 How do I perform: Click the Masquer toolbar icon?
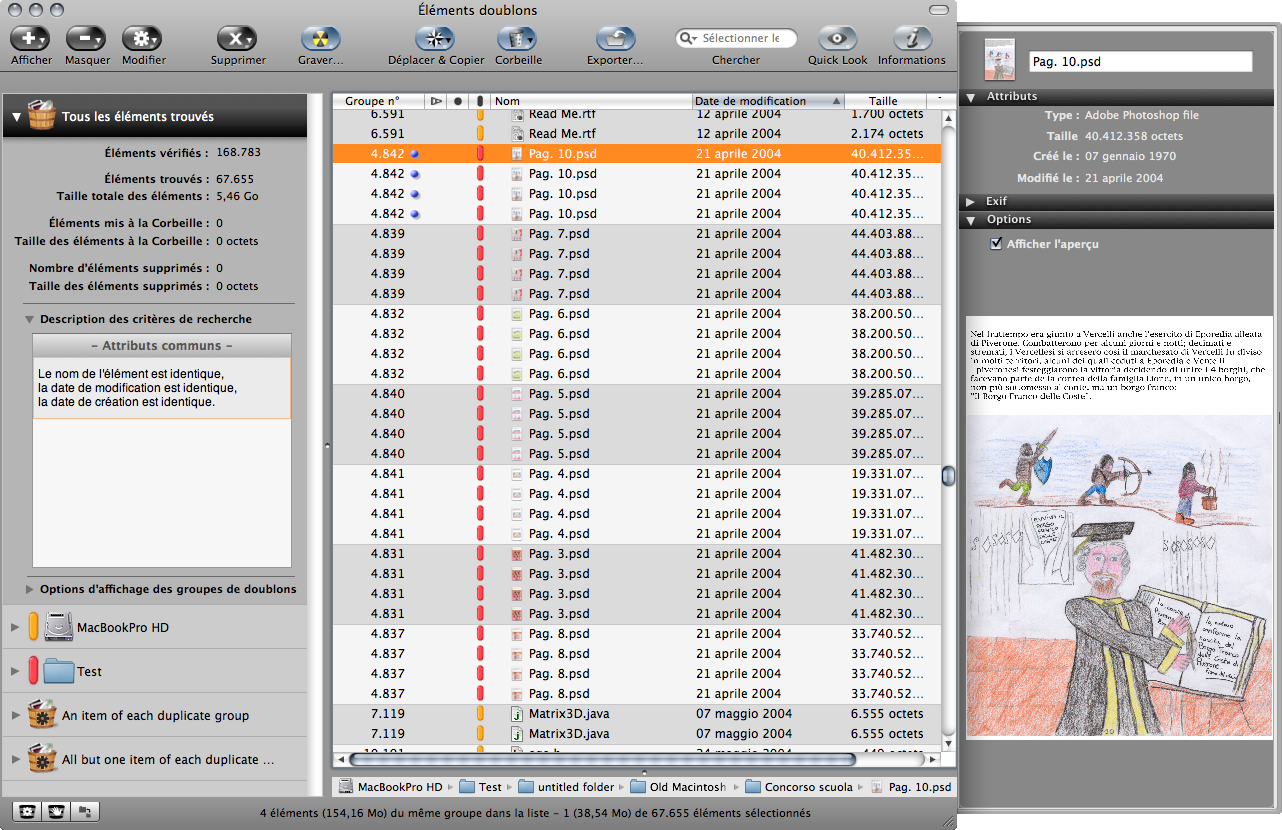tap(86, 39)
